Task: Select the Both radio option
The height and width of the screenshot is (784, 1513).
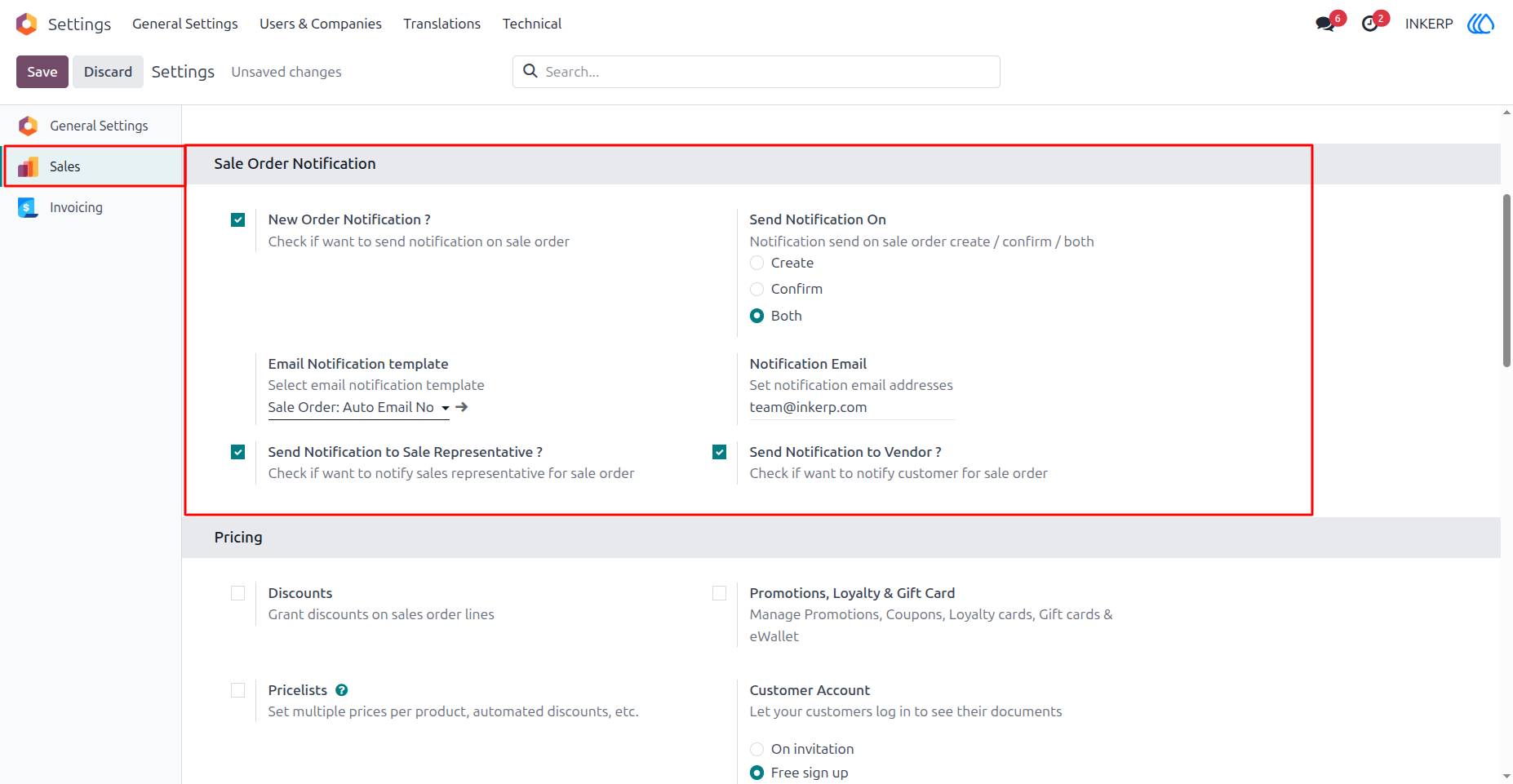Action: tap(757, 316)
